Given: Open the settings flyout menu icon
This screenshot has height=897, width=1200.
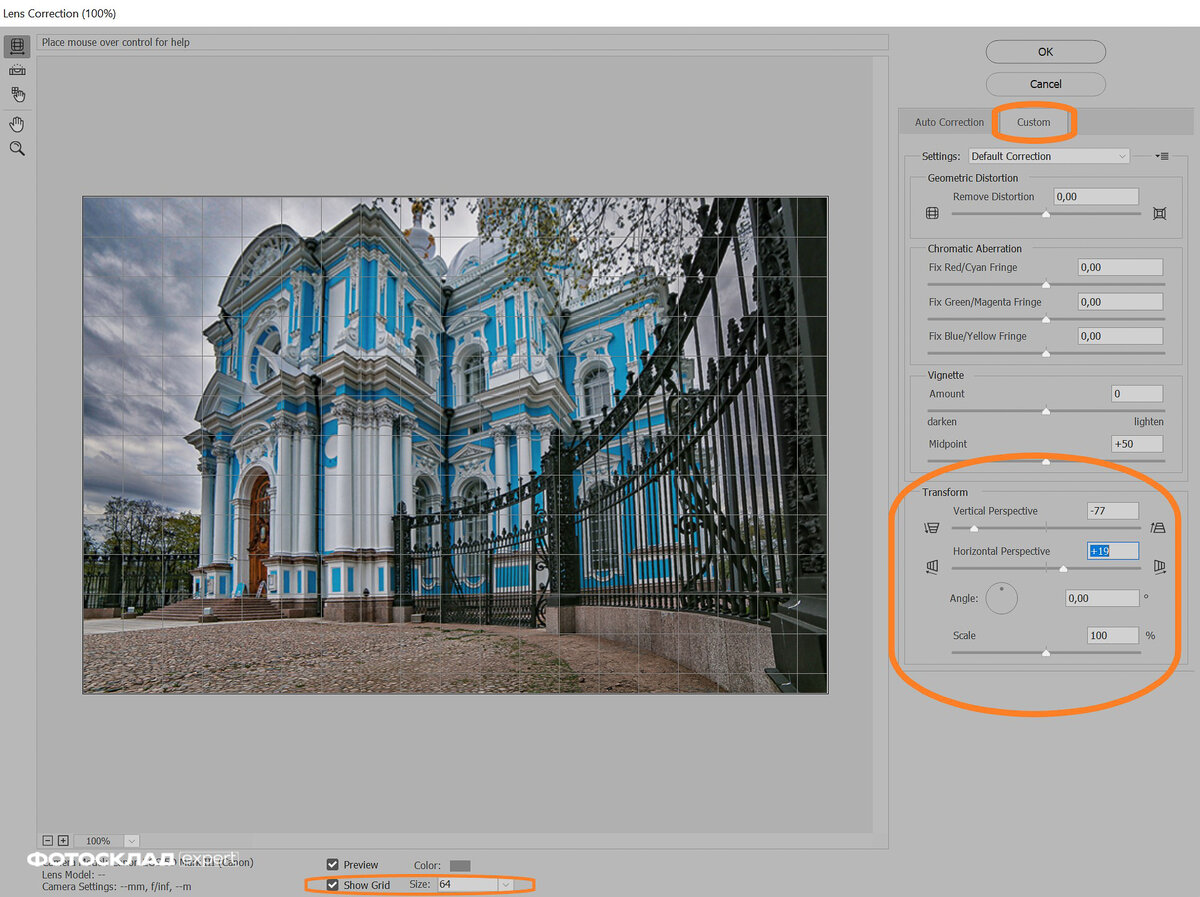Looking at the screenshot, I should tap(1162, 156).
